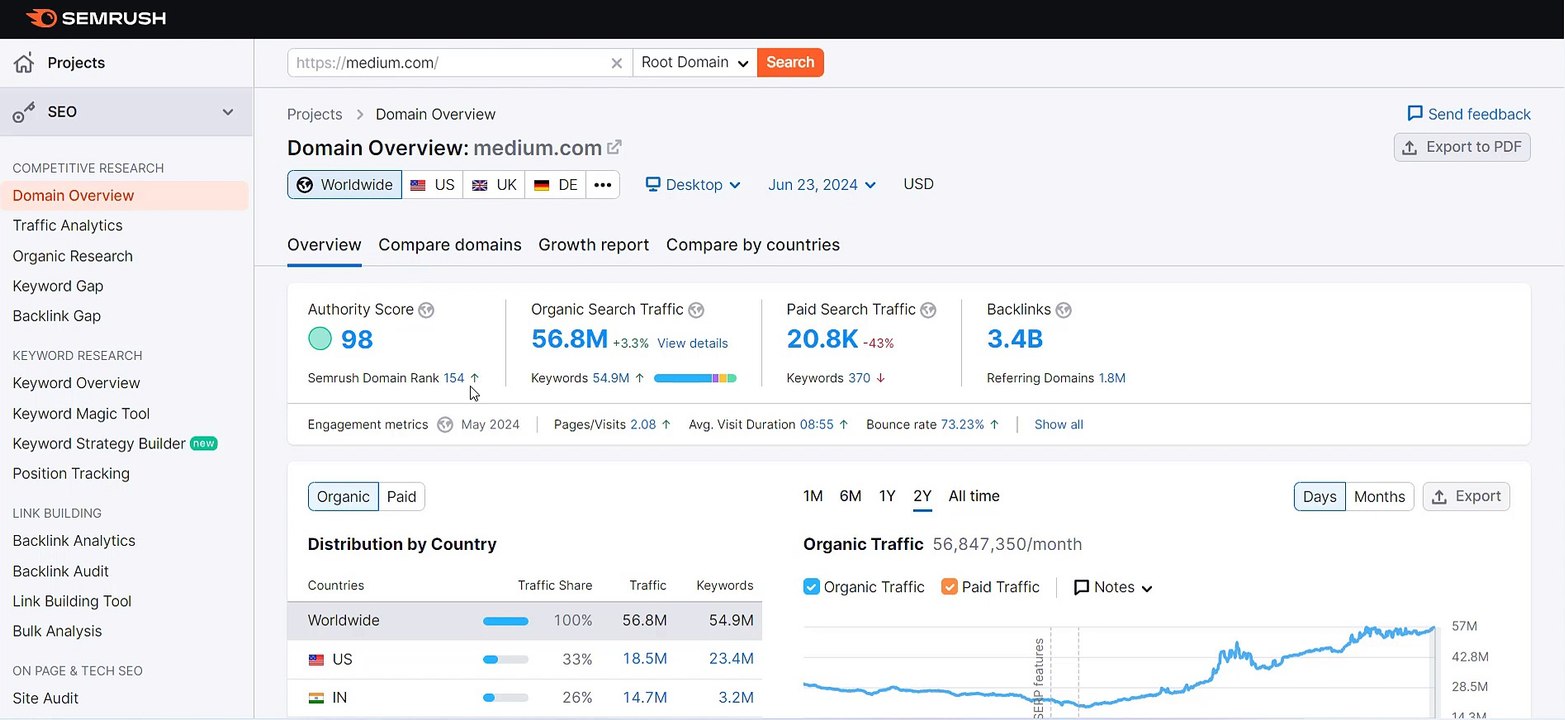Screen dimensions: 1565x720
Task: Open Desktop device dropdown
Action: tap(693, 185)
